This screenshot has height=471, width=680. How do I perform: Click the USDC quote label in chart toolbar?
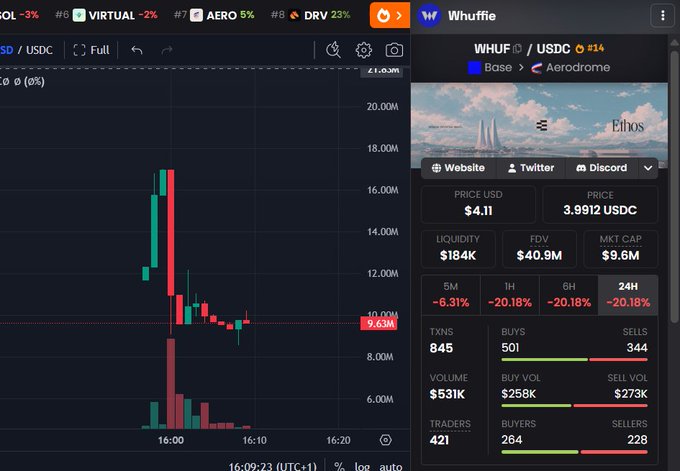pyautogui.click(x=39, y=50)
